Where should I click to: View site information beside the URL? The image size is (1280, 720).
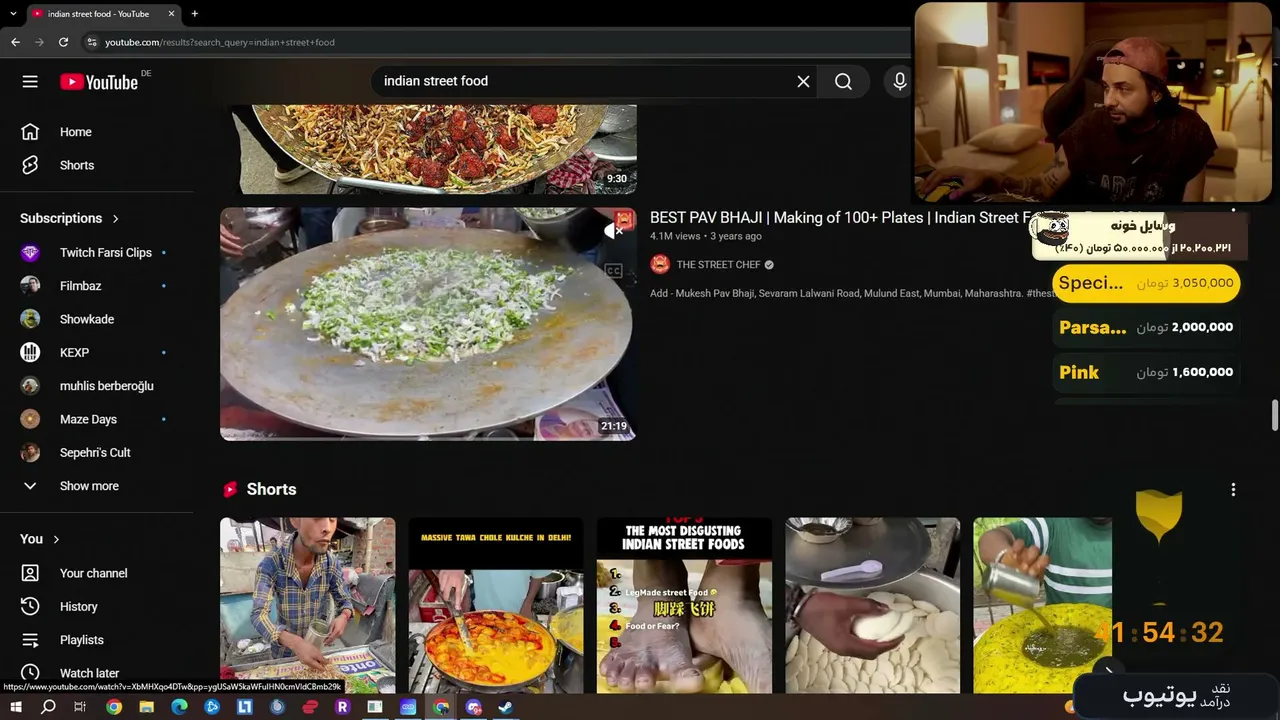[92, 42]
